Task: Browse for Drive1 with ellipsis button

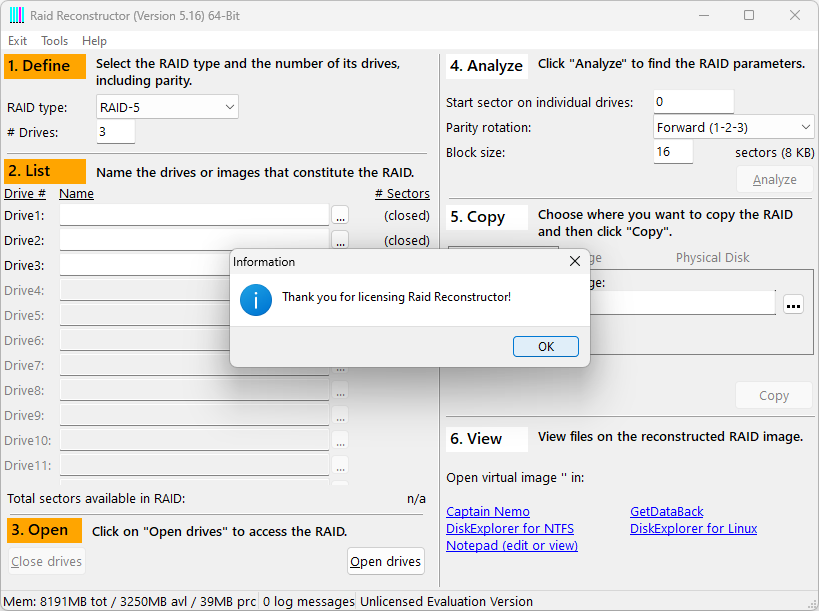Action: point(340,215)
